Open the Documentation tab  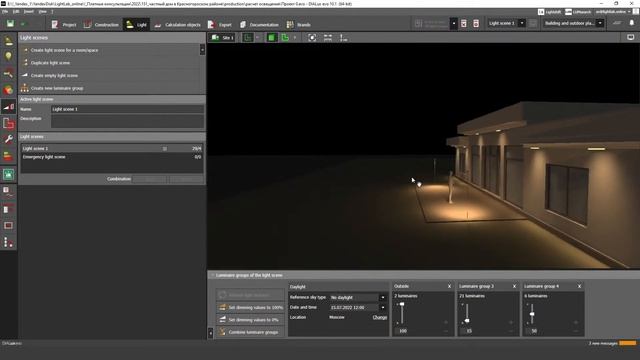click(x=259, y=24)
